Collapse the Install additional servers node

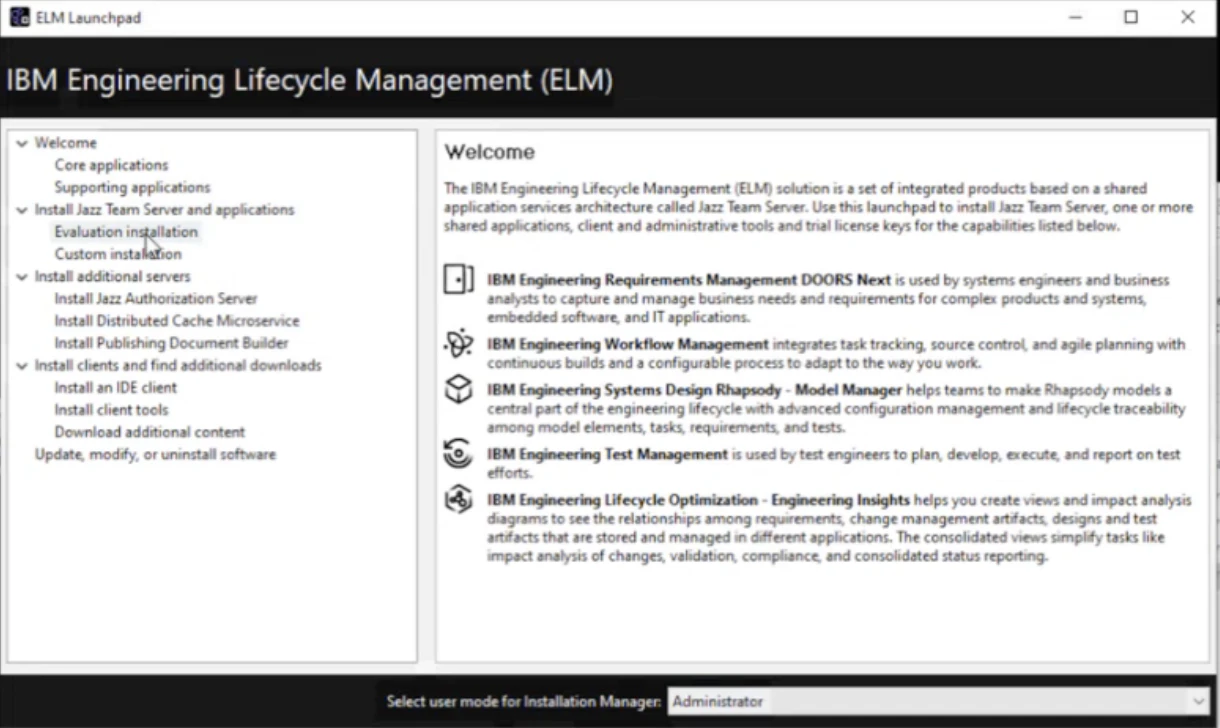tap(22, 277)
